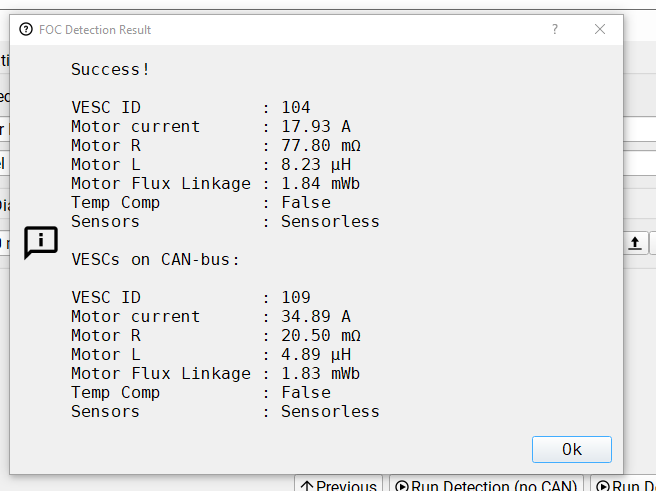The width and height of the screenshot is (656, 491).
Task: Click the FOC Detection Result title text
Action: pyautogui.click(x=95, y=30)
